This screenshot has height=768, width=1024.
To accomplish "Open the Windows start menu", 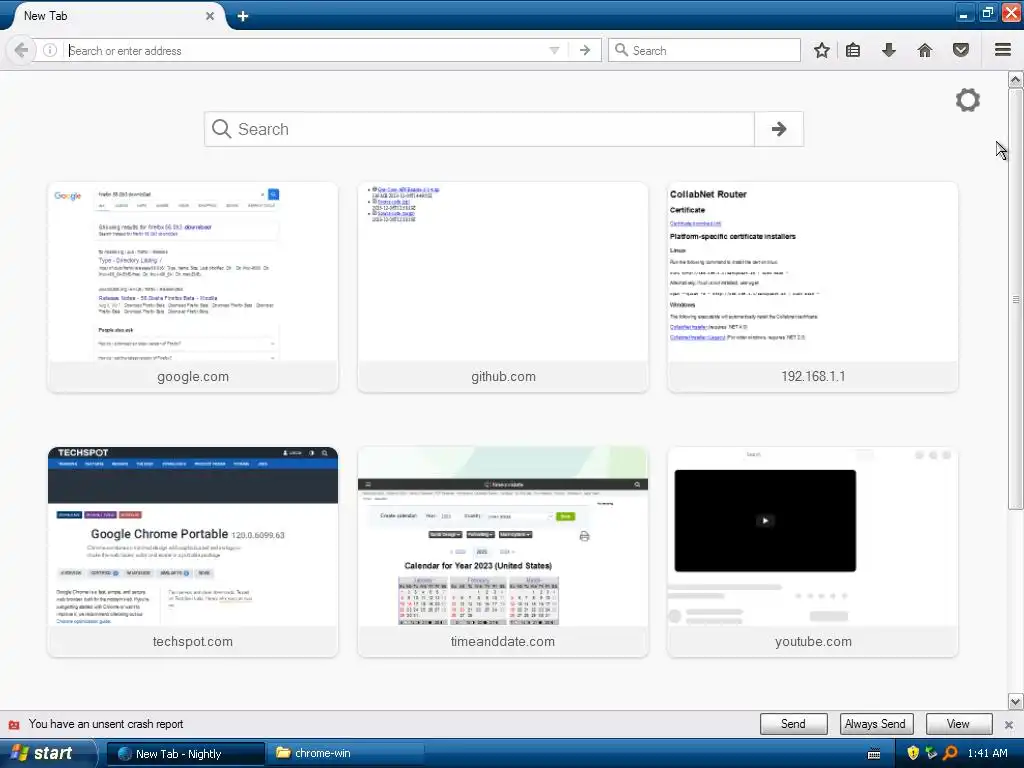I will (48, 753).
